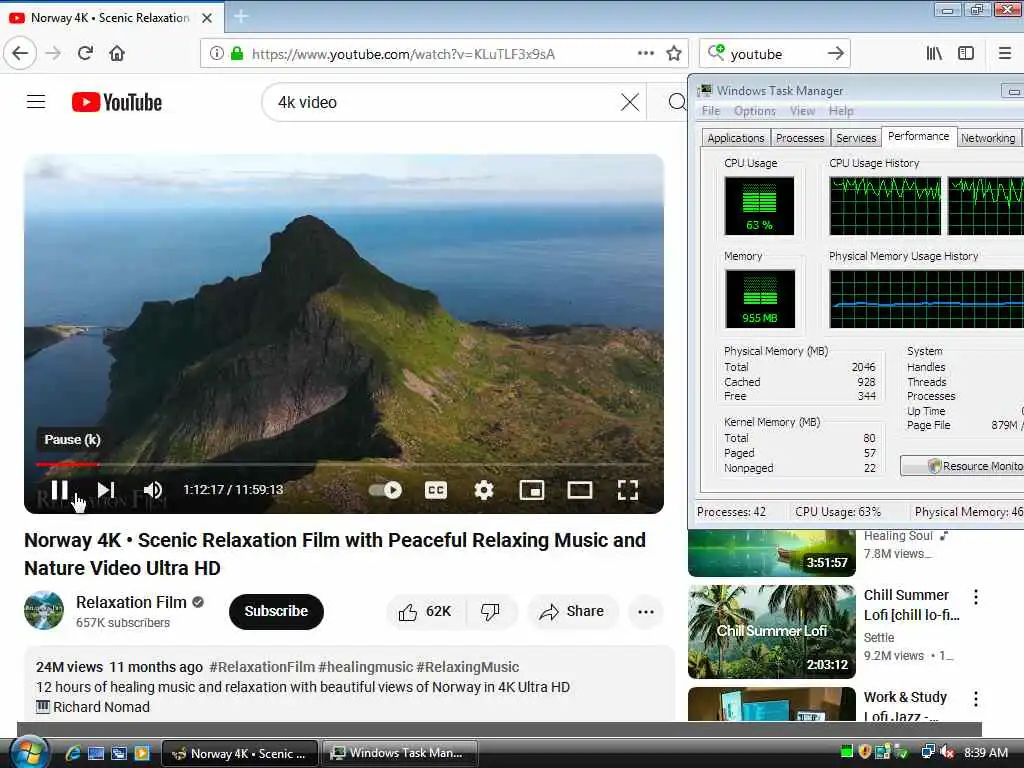
Task: Toggle the autoplay switch in player
Action: pyautogui.click(x=385, y=490)
